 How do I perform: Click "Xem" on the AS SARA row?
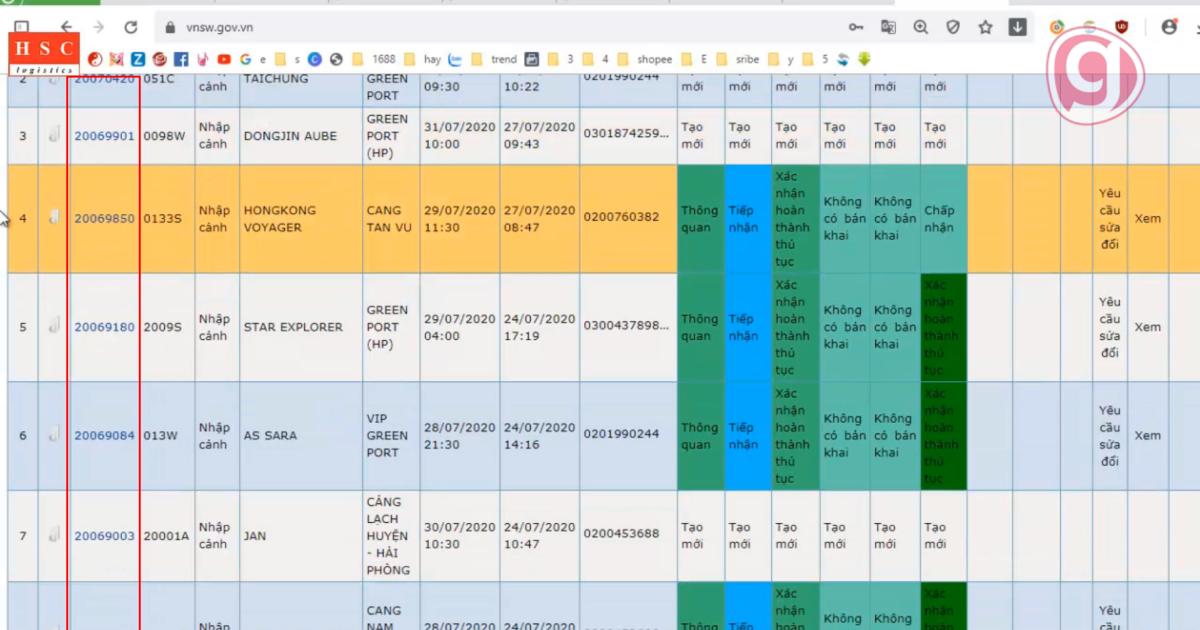(1148, 435)
